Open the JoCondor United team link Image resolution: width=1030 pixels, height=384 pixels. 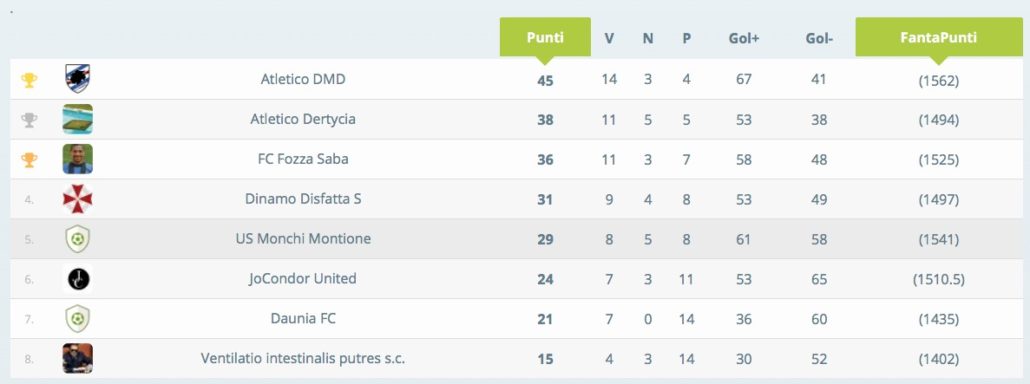pos(303,279)
